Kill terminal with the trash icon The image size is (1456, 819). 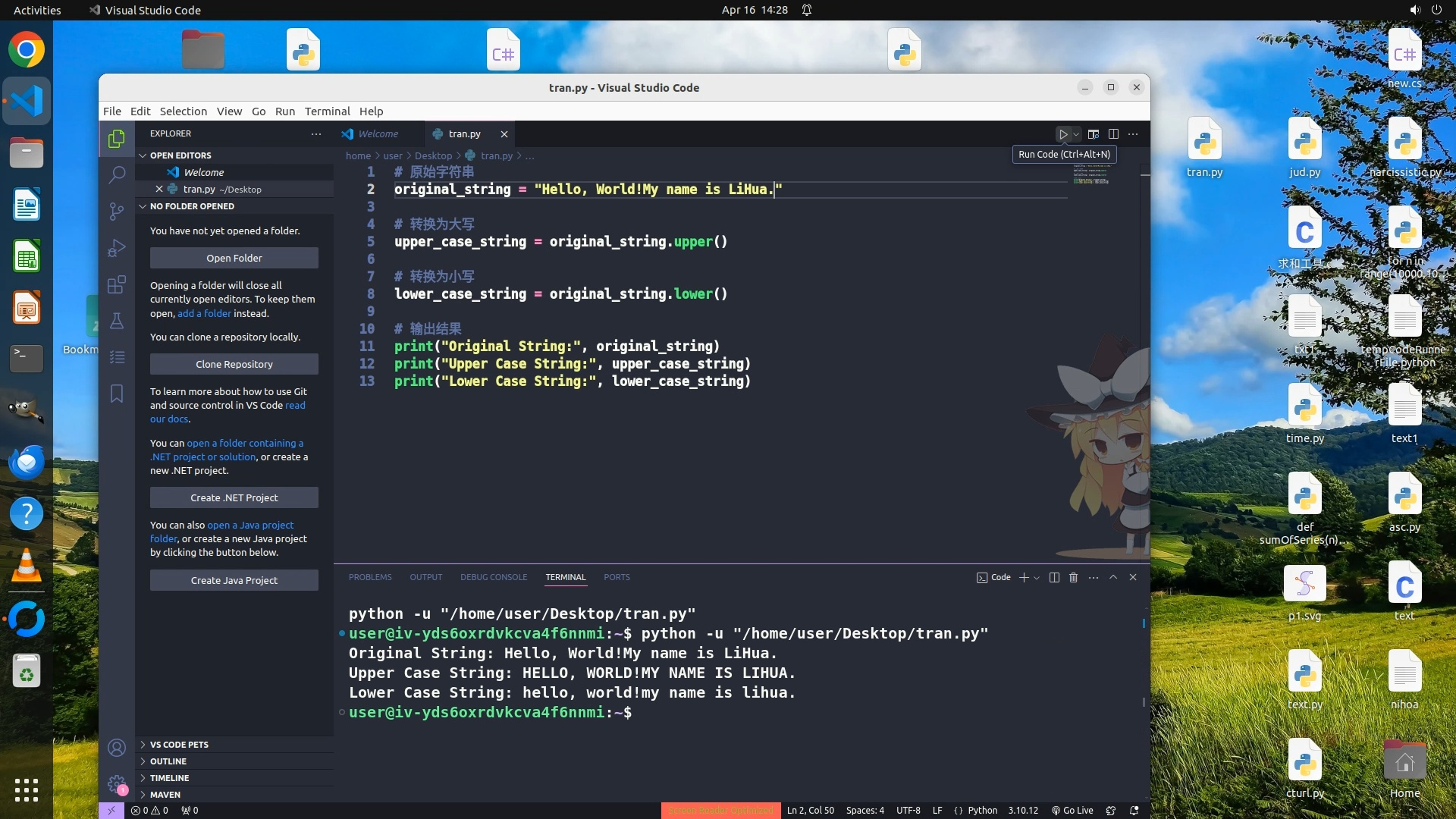(1073, 578)
